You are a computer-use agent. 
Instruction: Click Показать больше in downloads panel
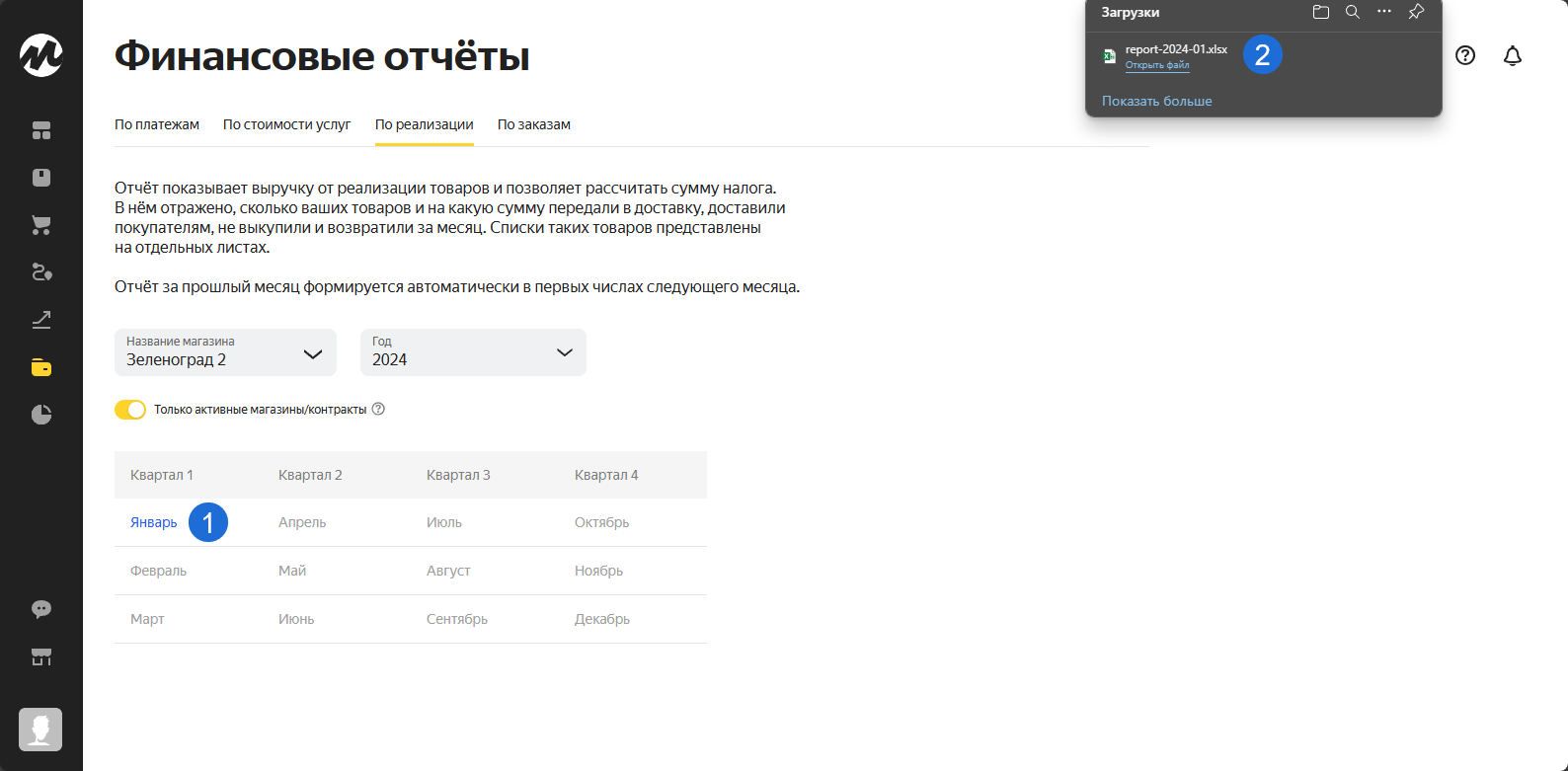(1157, 101)
